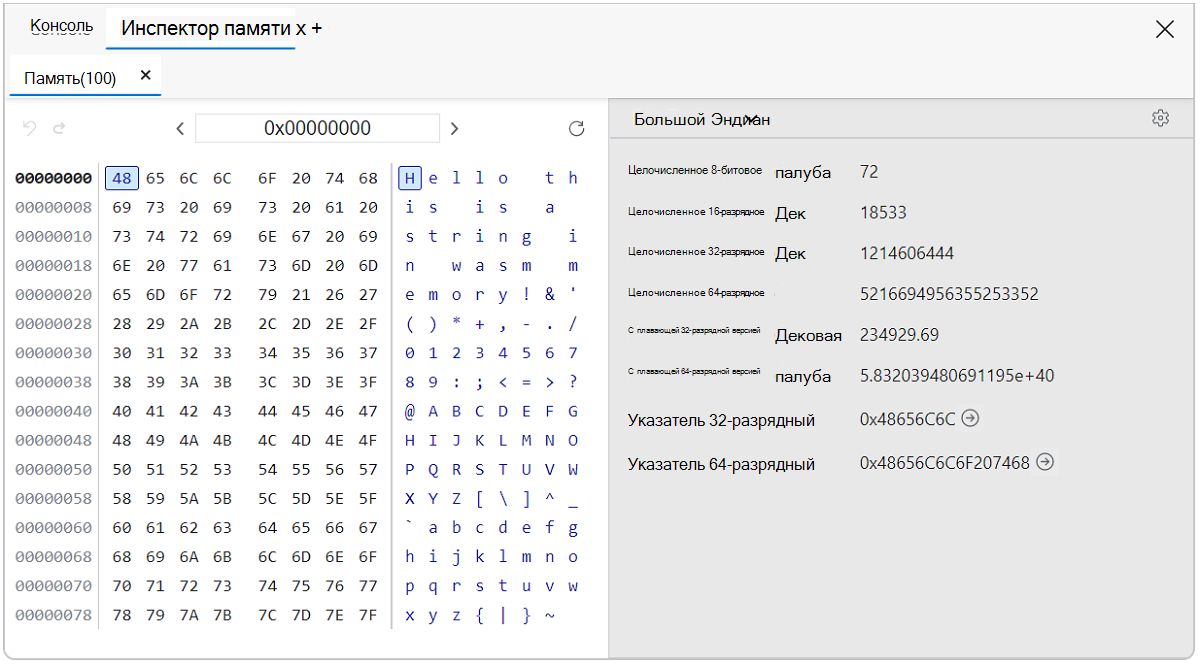Click 16-bit integer value 18533
Screen dimensions: 1200x665
[x=883, y=213]
